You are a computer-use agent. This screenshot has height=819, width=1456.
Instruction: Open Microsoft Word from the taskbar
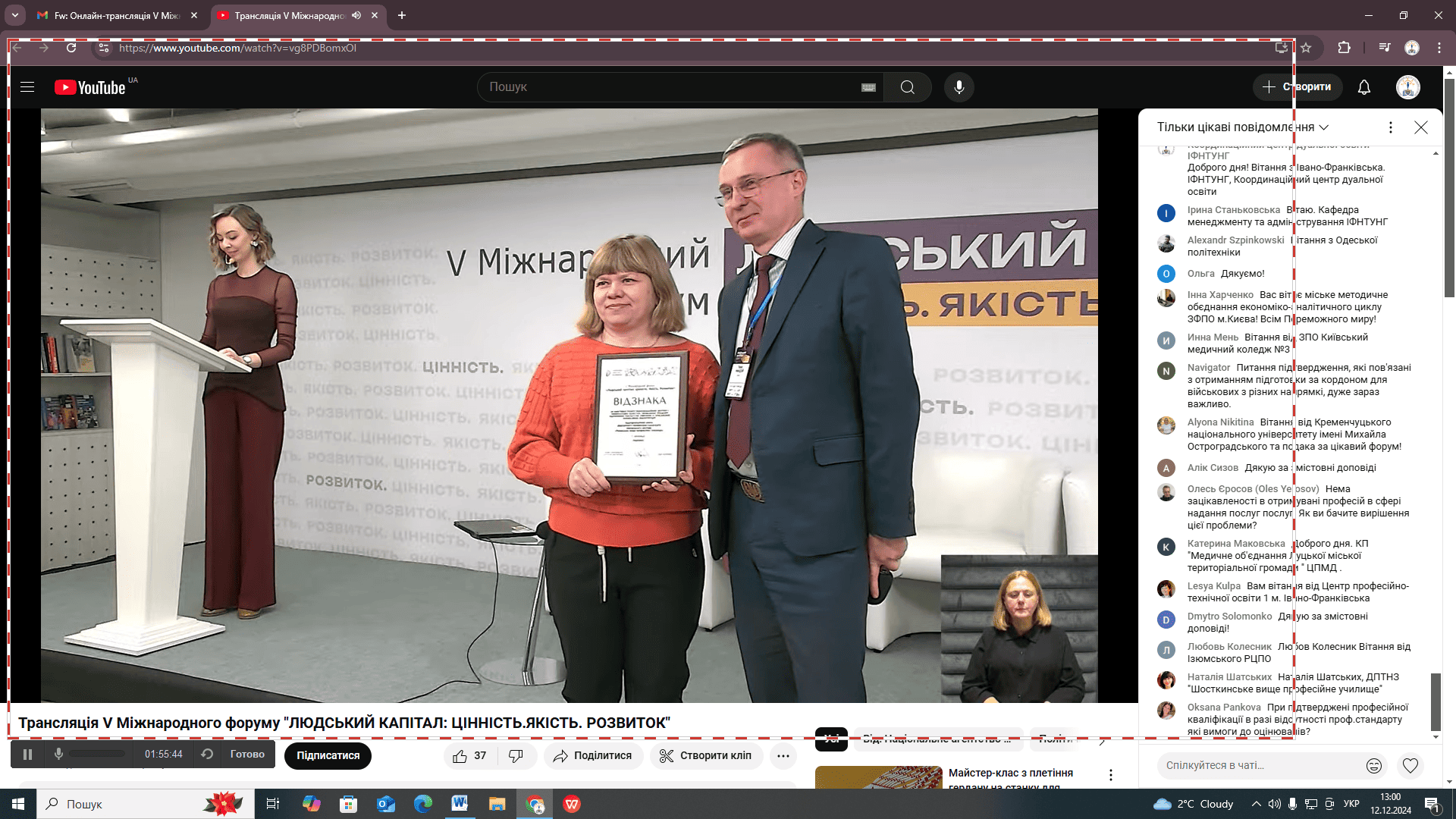pos(460,804)
